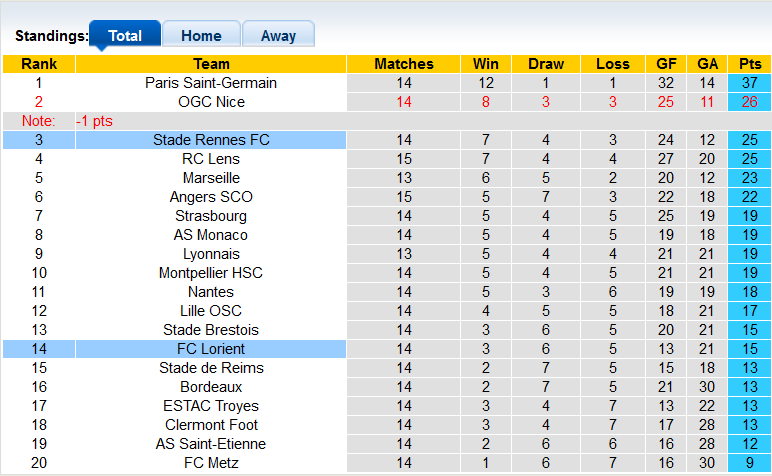The width and height of the screenshot is (772, 476).
Task: Open the AS Monaco team link
Action: (x=211, y=235)
